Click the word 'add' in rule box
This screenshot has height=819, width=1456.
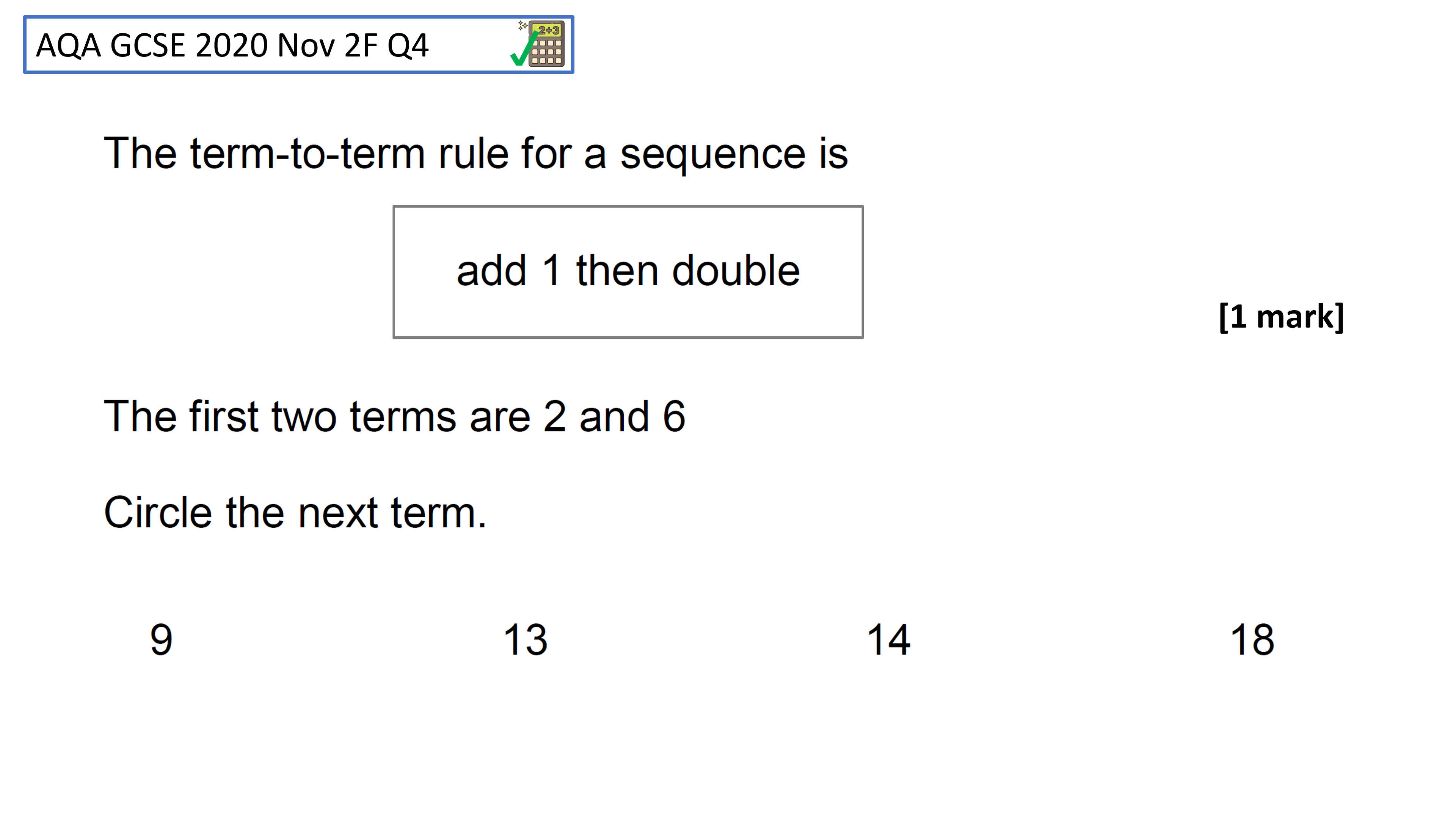pos(492,270)
